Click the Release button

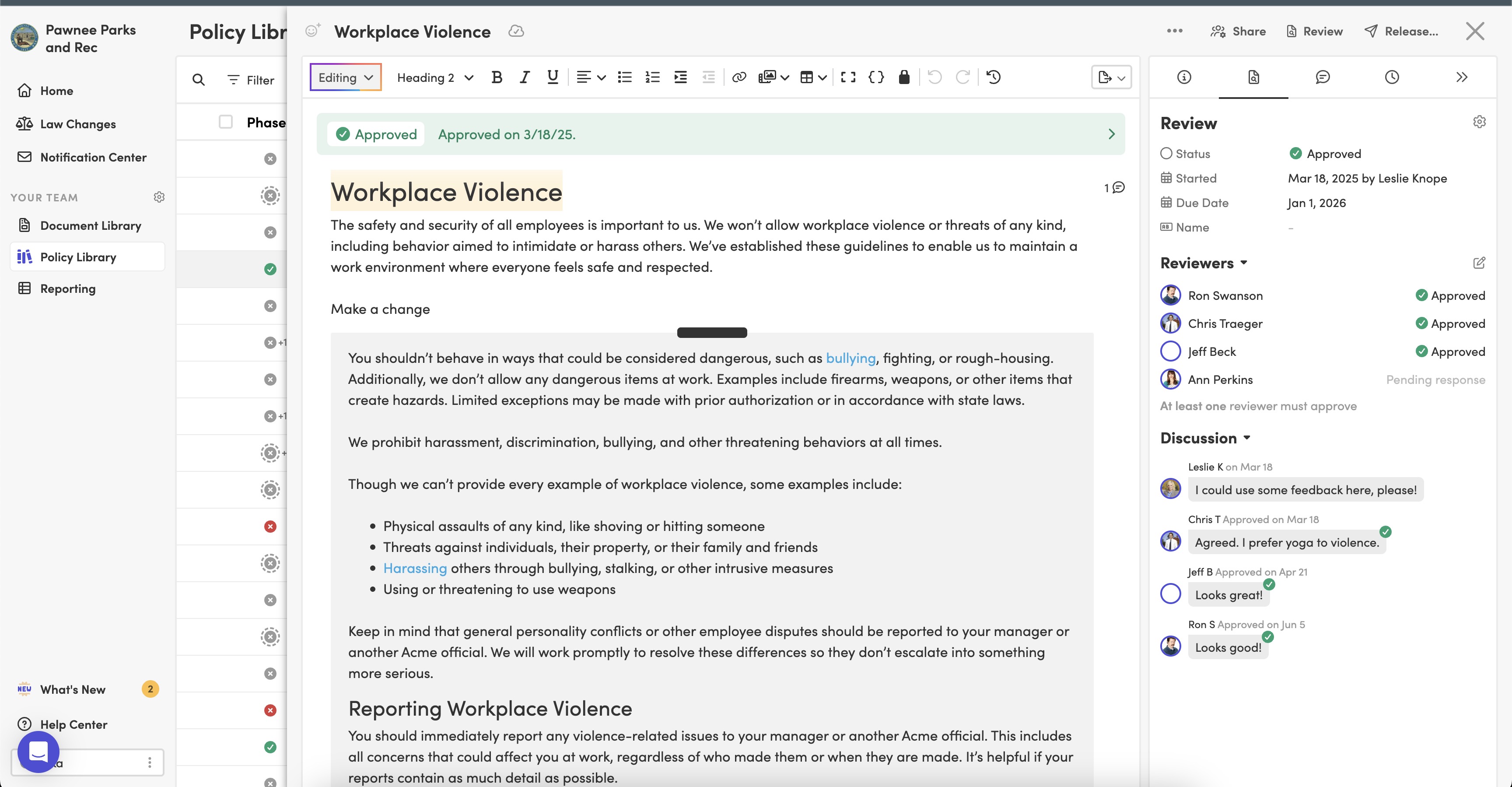[x=1401, y=31]
